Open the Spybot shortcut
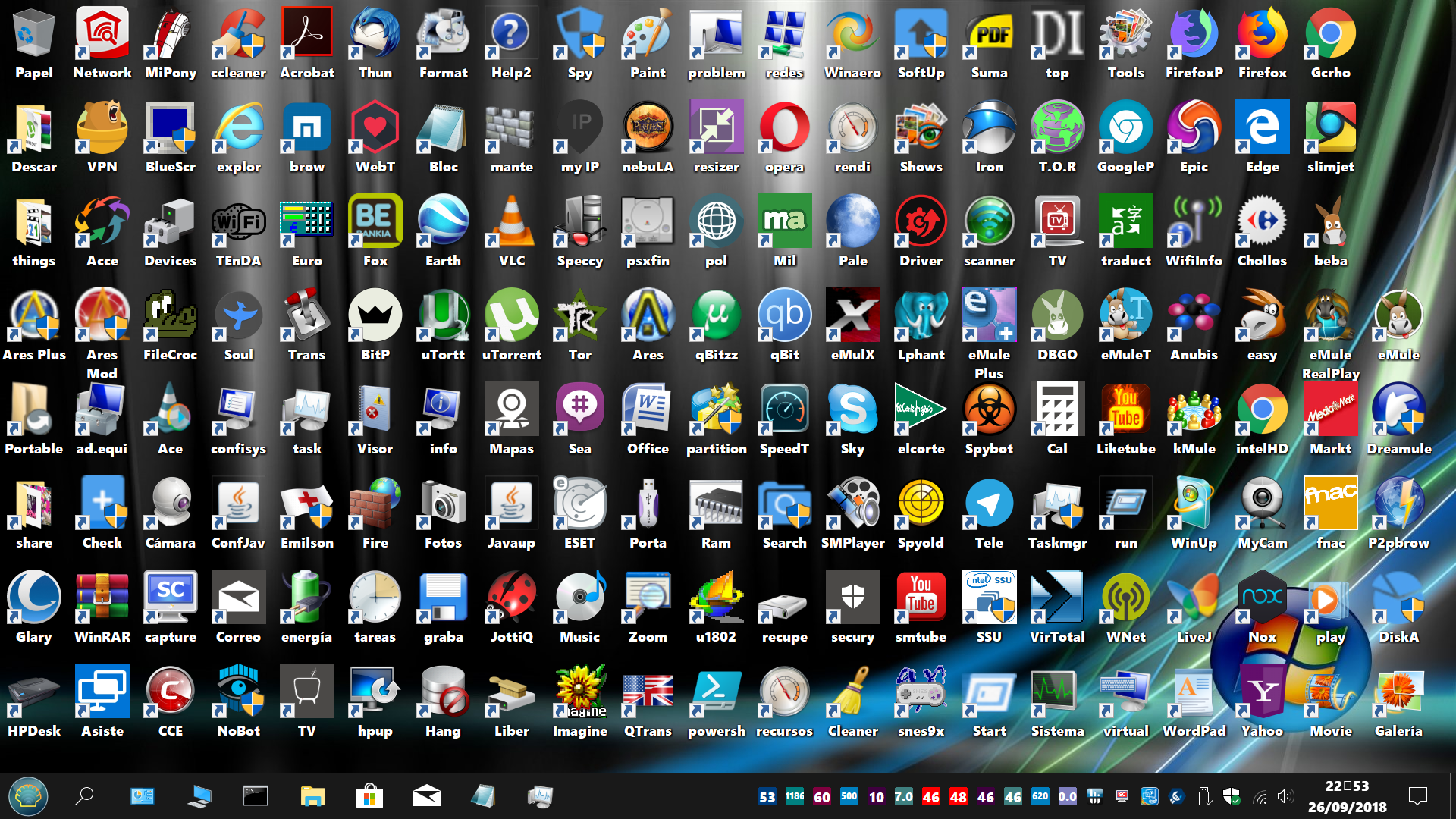Image resolution: width=1456 pixels, height=819 pixels. 990,419
